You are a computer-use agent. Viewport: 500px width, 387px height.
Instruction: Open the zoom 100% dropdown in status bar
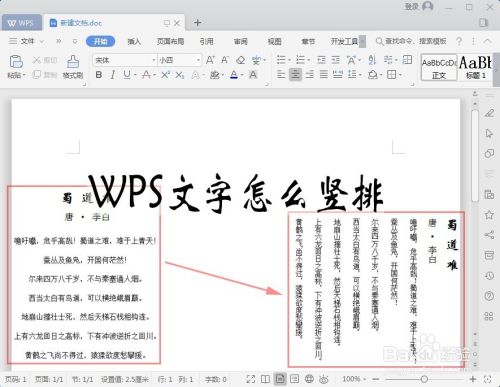[x=364, y=379]
